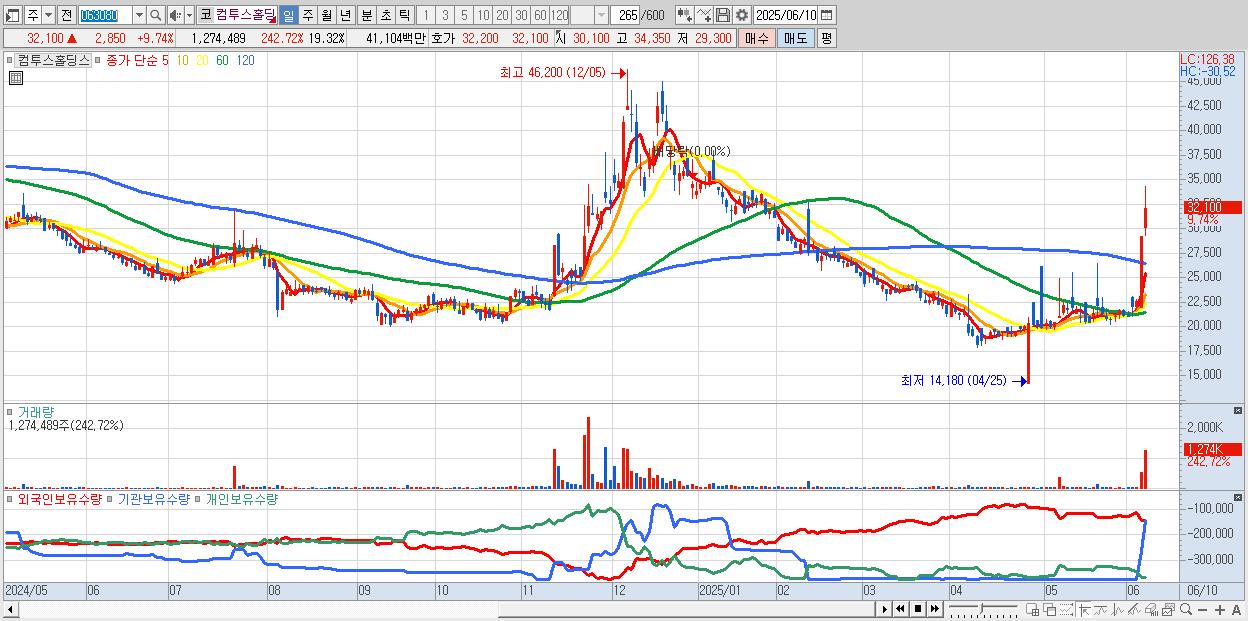Click the left arrow of horizontal scrollbar
1248x621 pixels.
pos(11,609)
